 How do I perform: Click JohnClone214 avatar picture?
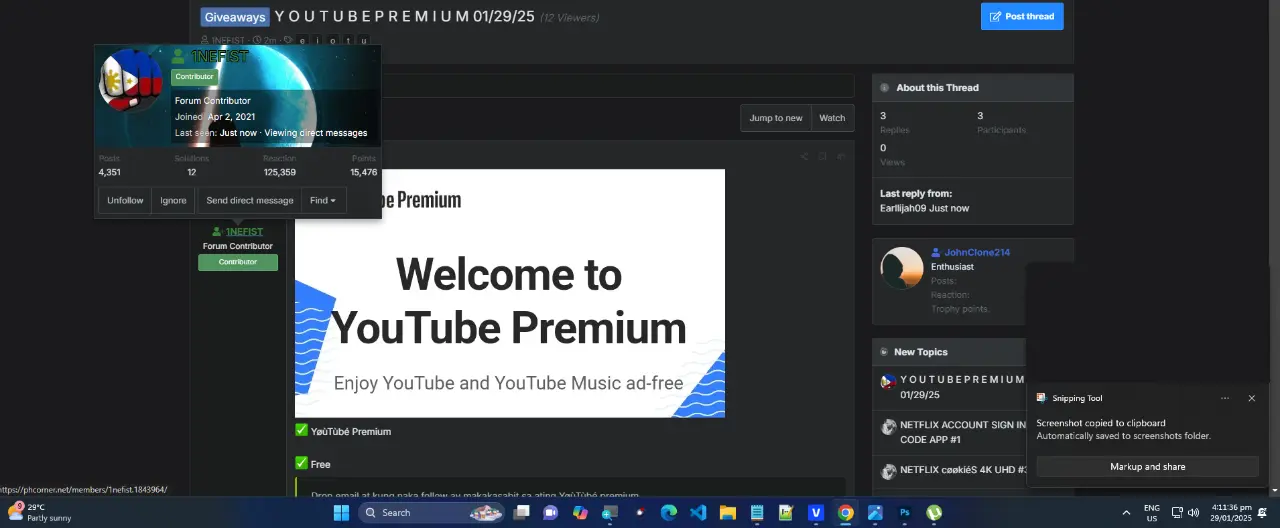(x=901, y=268)
